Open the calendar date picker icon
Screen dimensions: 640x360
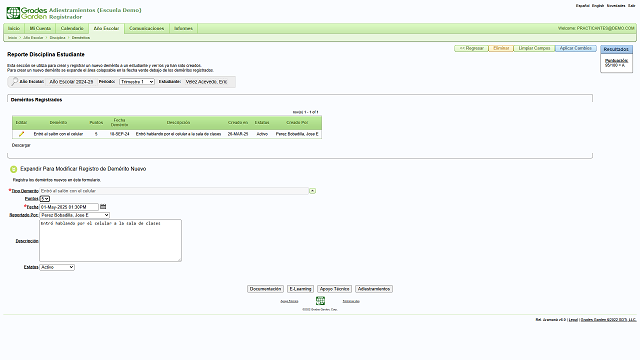[103, 207]
